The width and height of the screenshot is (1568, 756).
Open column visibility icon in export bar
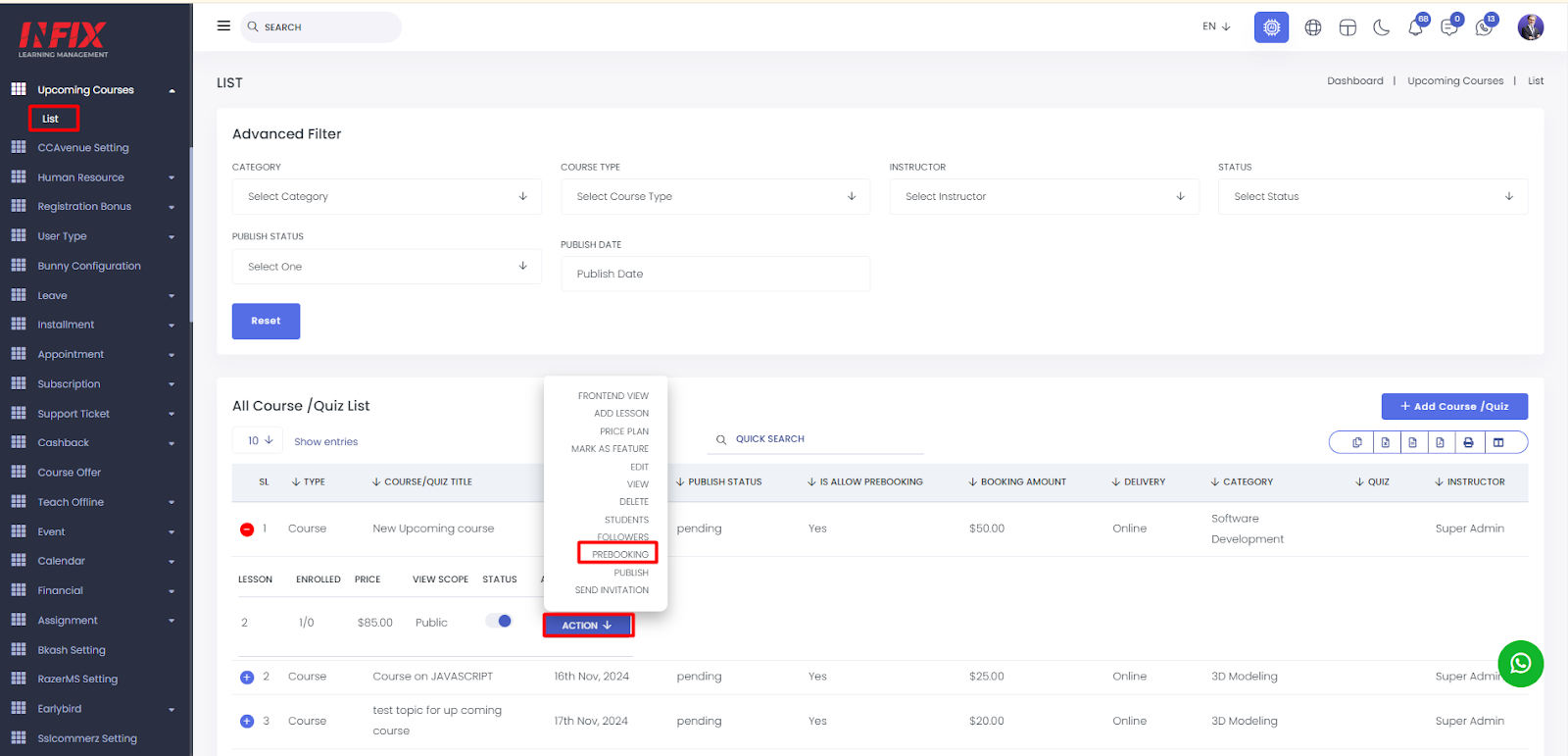(x=1498, y=442)
